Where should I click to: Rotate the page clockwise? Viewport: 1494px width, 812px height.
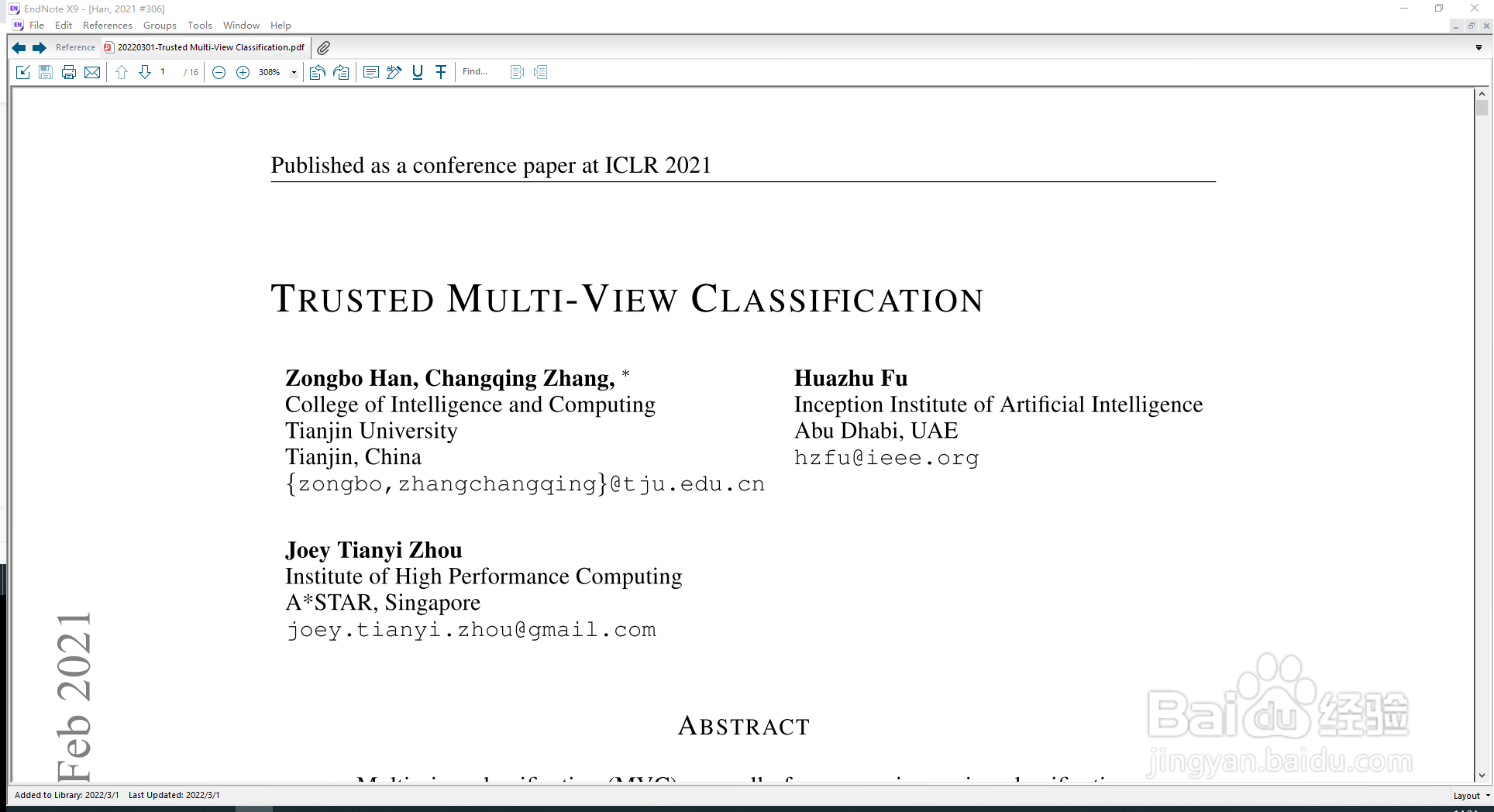point(341,72)
